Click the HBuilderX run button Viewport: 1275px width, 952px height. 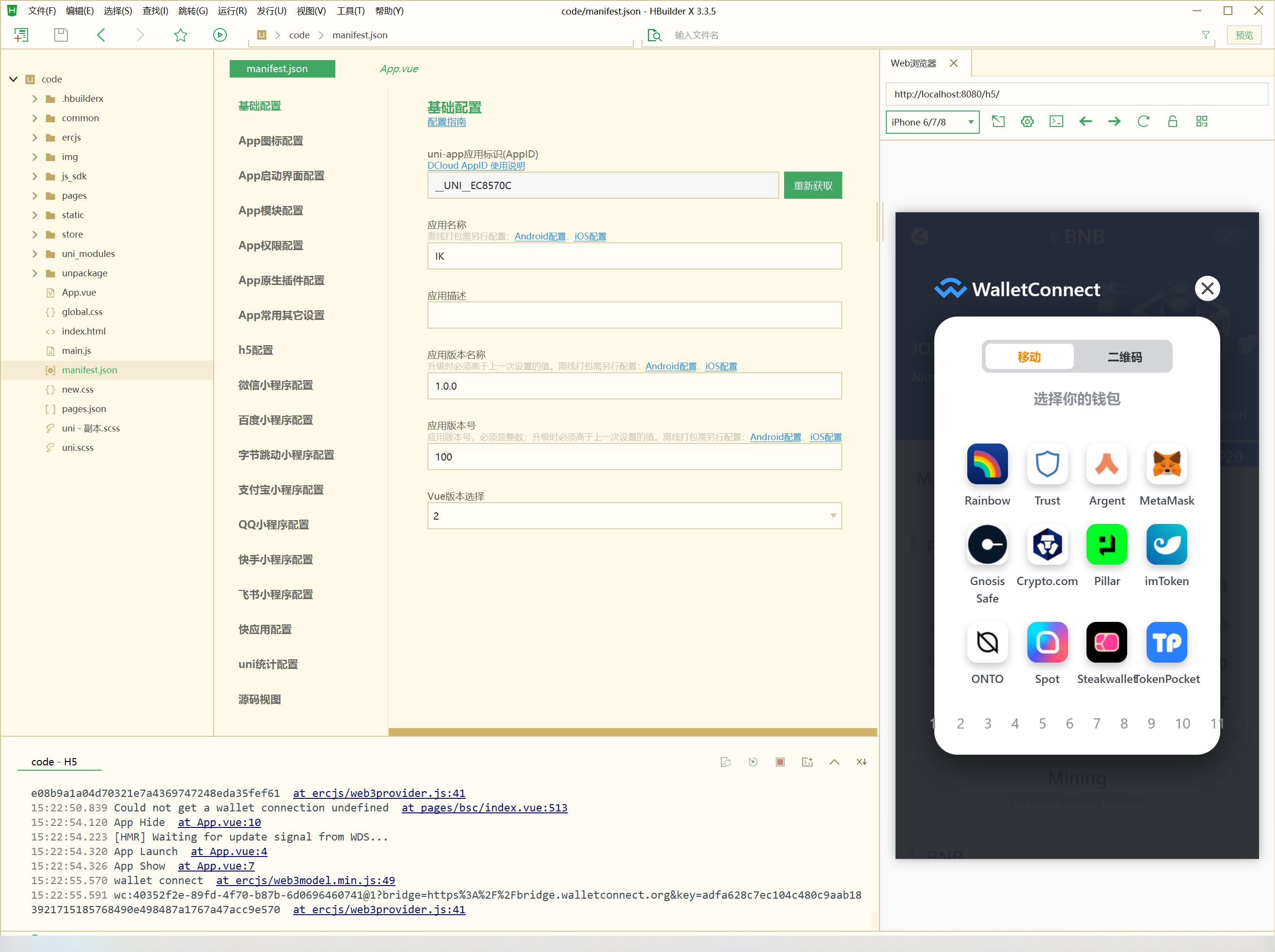coord(219,35)
